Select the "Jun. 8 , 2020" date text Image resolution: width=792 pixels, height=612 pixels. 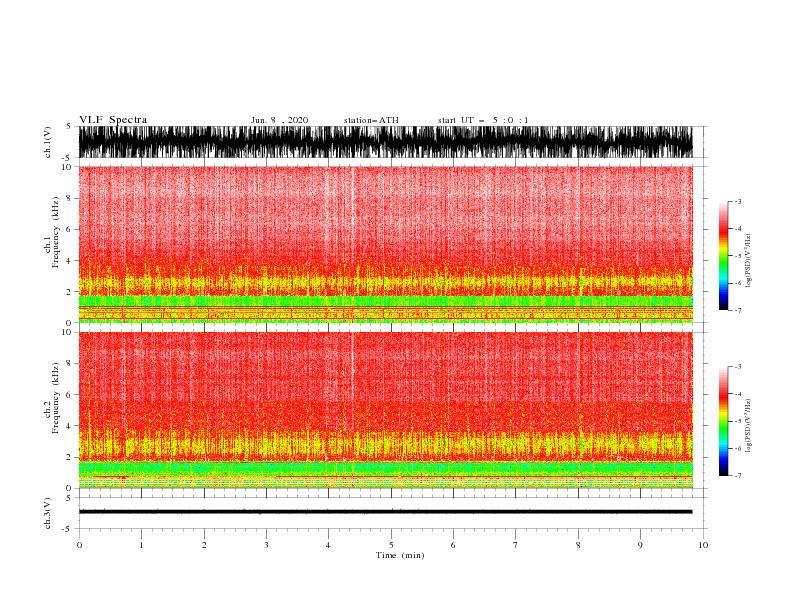point(279,120)
